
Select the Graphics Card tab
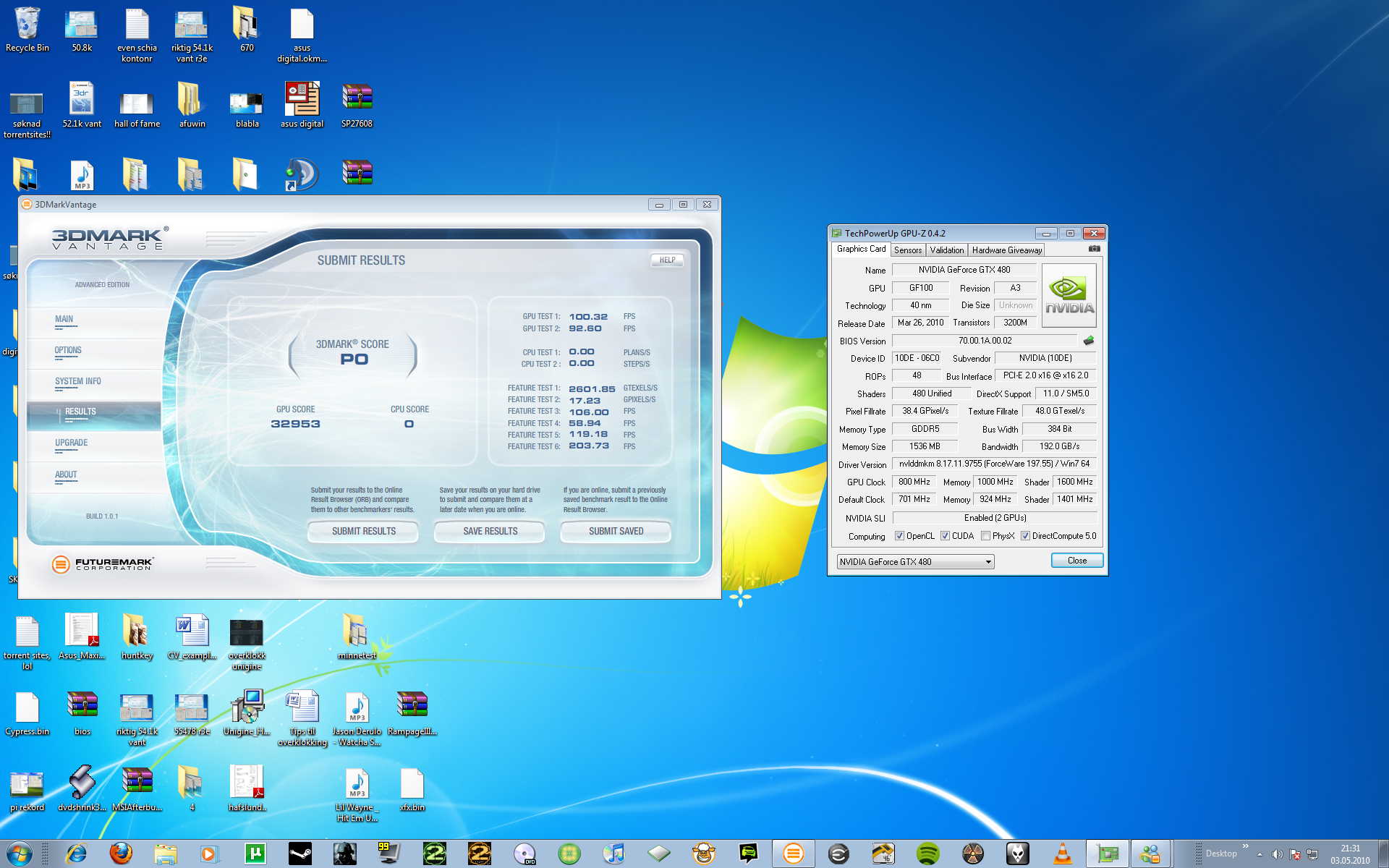(861, 249)
